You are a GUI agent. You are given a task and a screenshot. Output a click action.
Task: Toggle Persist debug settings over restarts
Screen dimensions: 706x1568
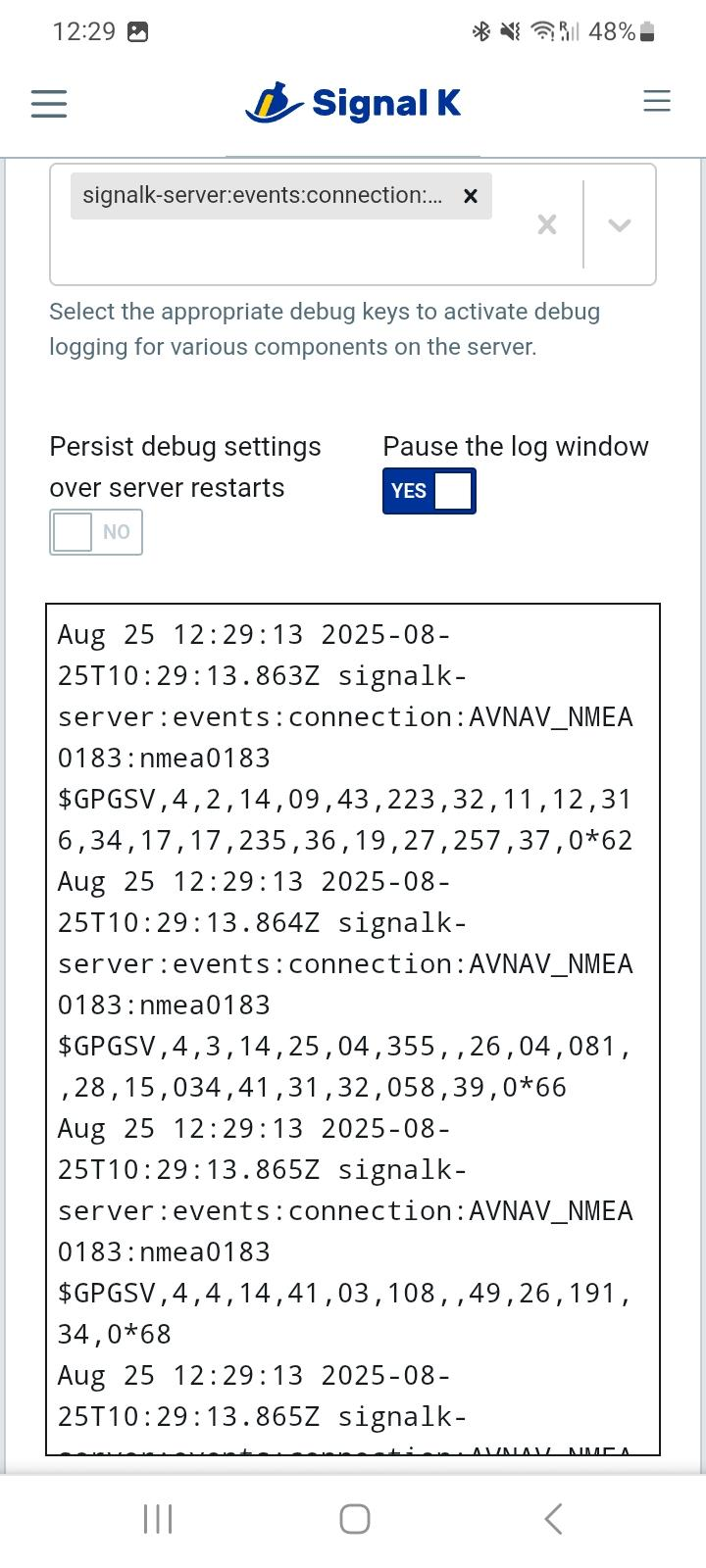[x=96, y=532]
